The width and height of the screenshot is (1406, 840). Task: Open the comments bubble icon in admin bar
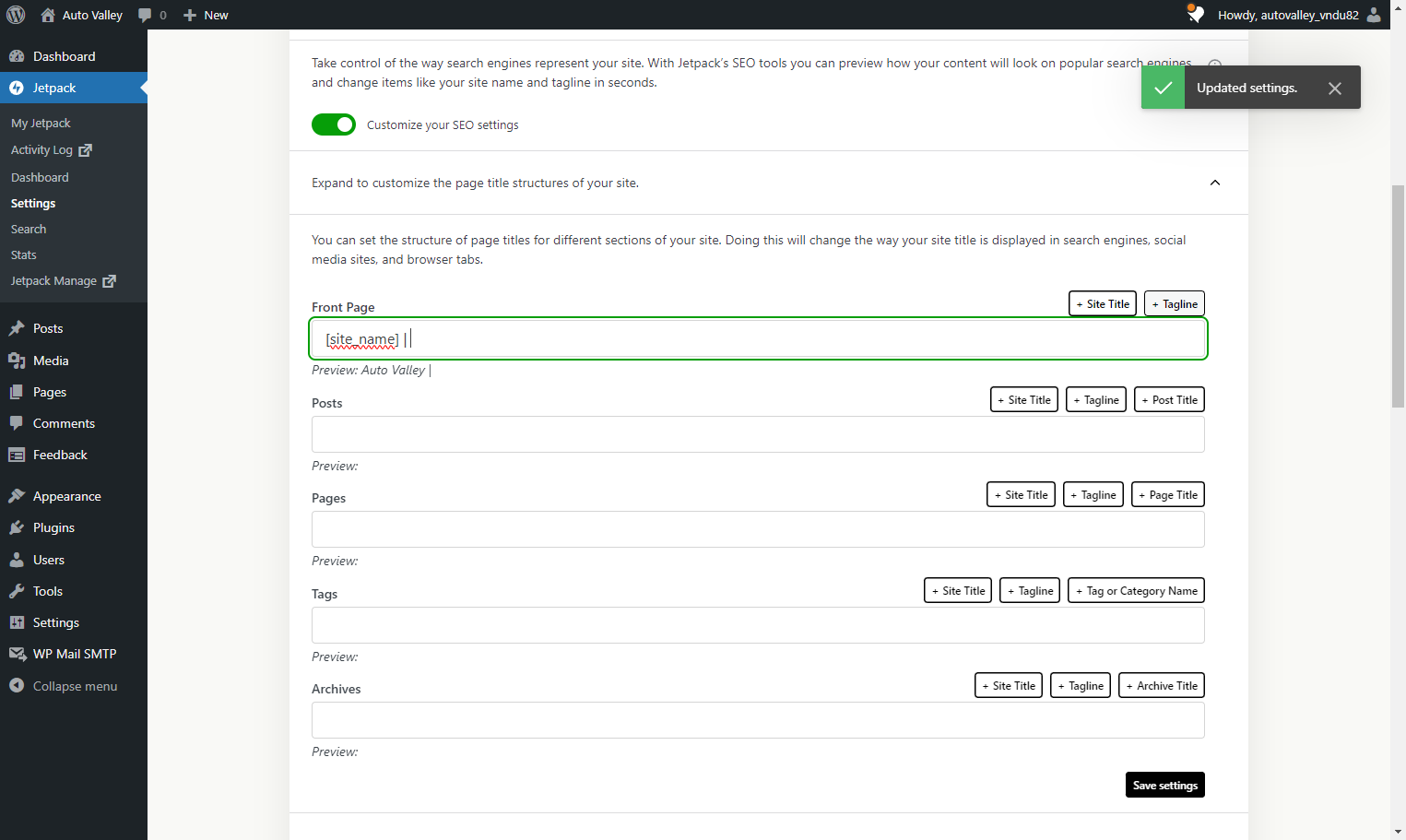145,15
